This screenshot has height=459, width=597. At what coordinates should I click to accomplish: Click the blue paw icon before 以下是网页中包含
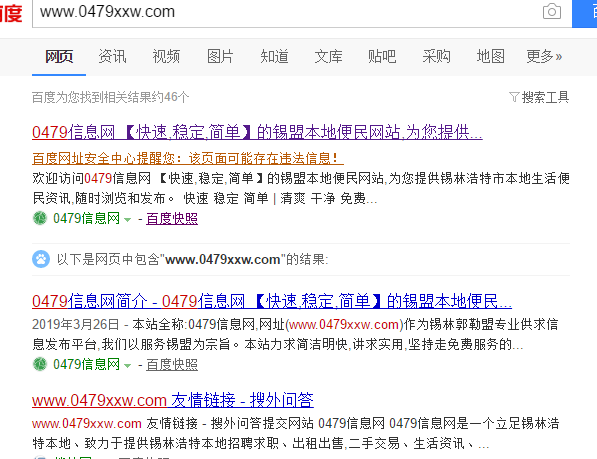[x=41, y=259]
